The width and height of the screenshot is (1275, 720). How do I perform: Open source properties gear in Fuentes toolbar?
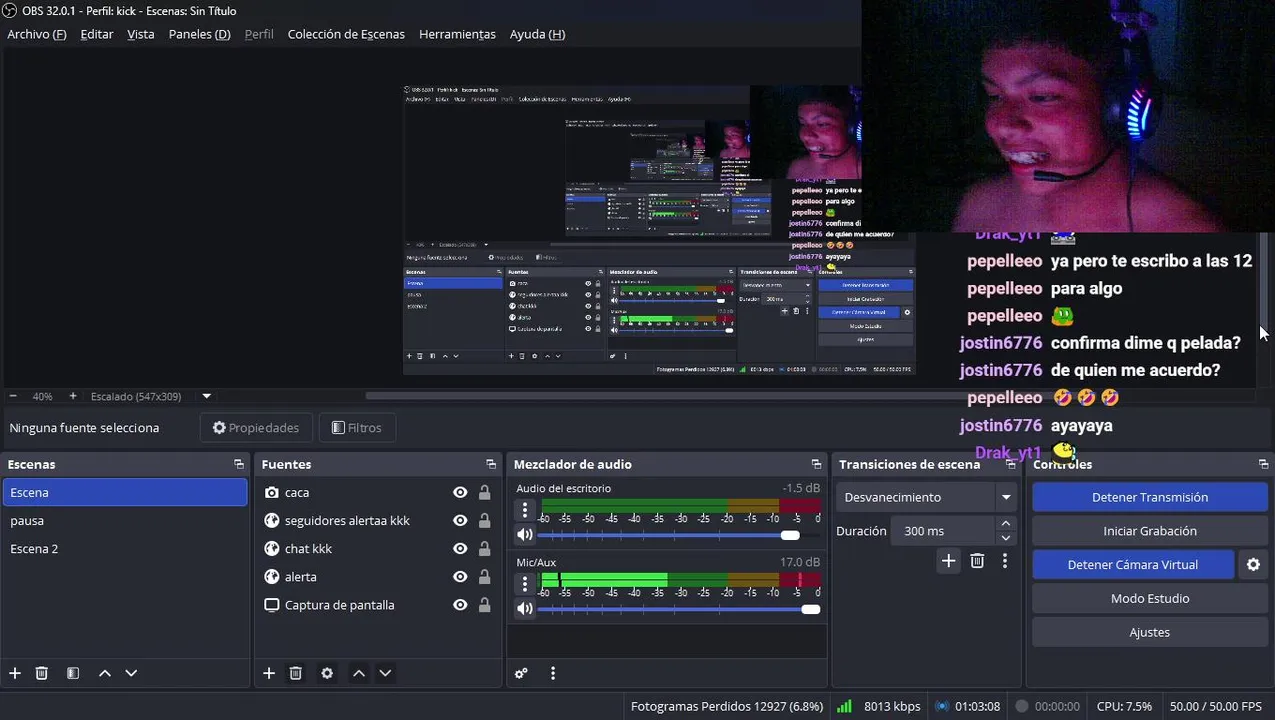pos(327,673)
